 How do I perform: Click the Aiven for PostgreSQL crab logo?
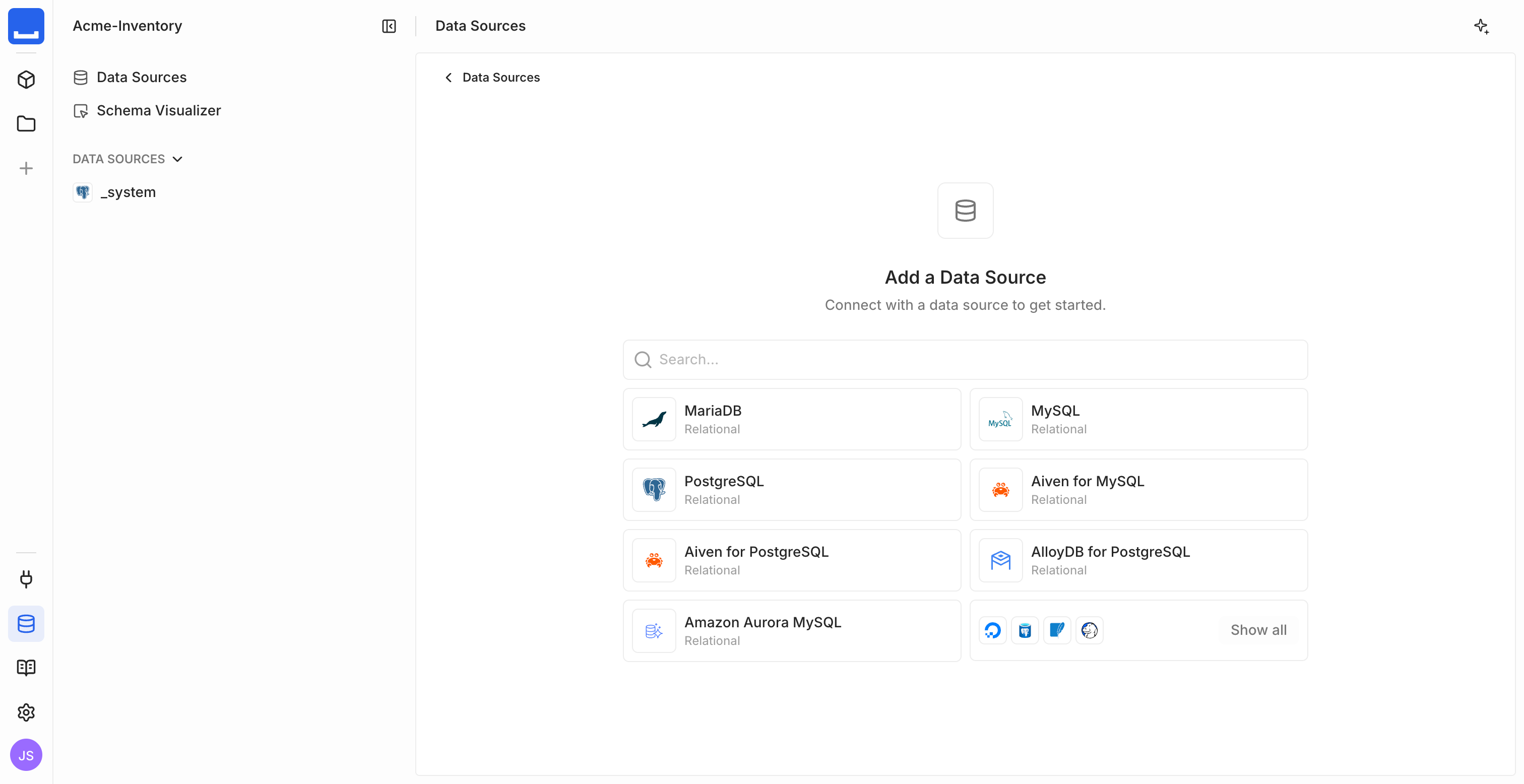point(654,560)
